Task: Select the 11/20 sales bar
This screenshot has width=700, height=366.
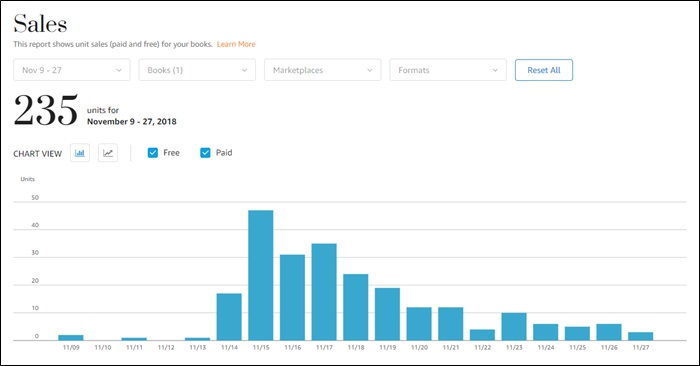Action: [x=419, y=324]
